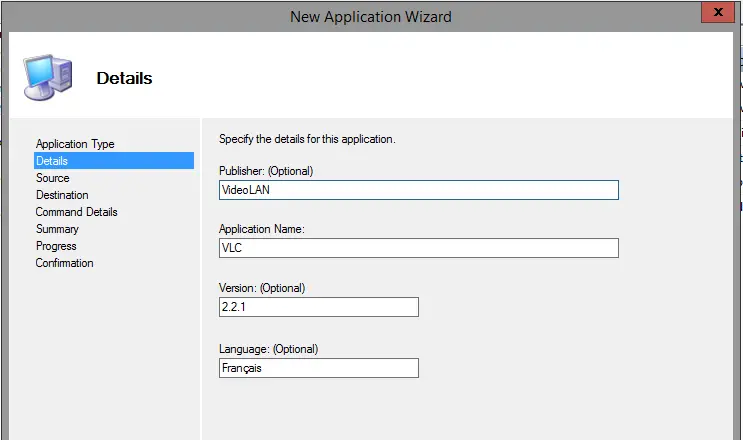Viewport: 743px width, 440px height.
Task: Click the Publisher (Optional) label
Action: point(266,171)
